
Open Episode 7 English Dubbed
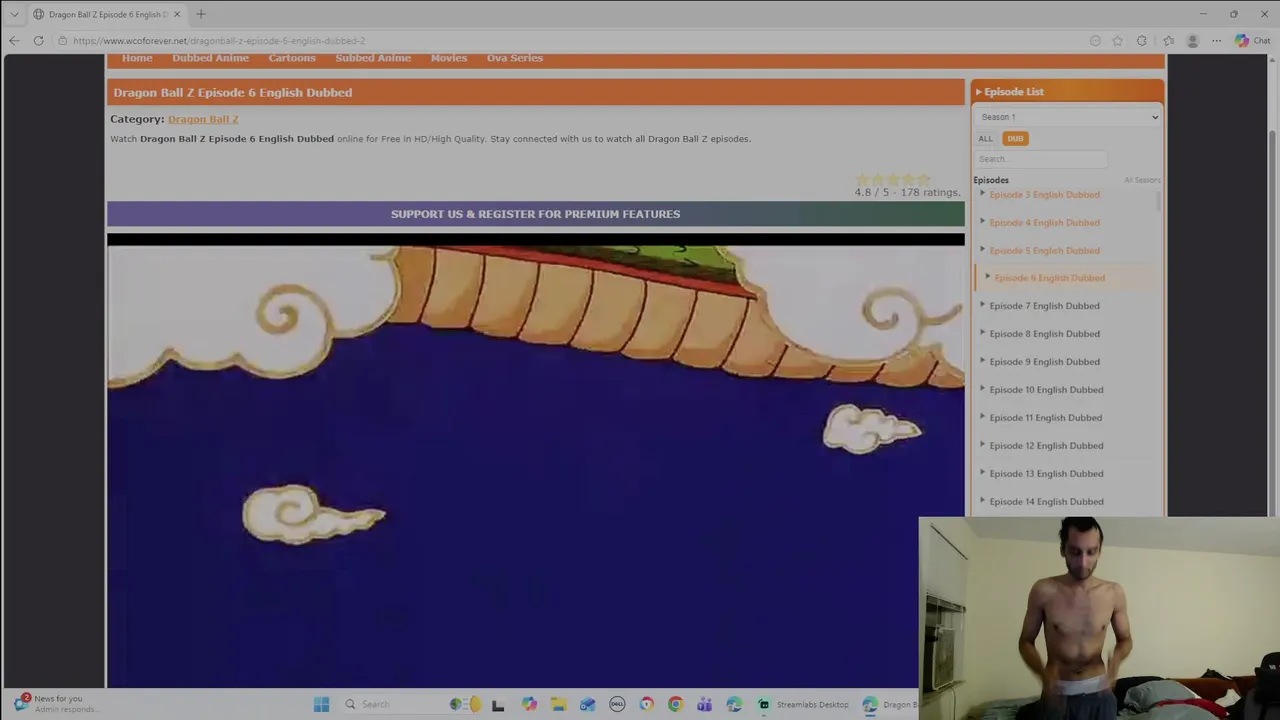click(x=1044, y=306)
